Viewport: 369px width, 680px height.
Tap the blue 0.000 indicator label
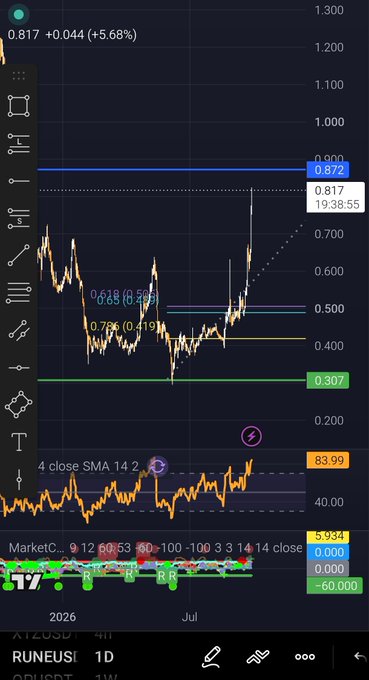point(328,552)
